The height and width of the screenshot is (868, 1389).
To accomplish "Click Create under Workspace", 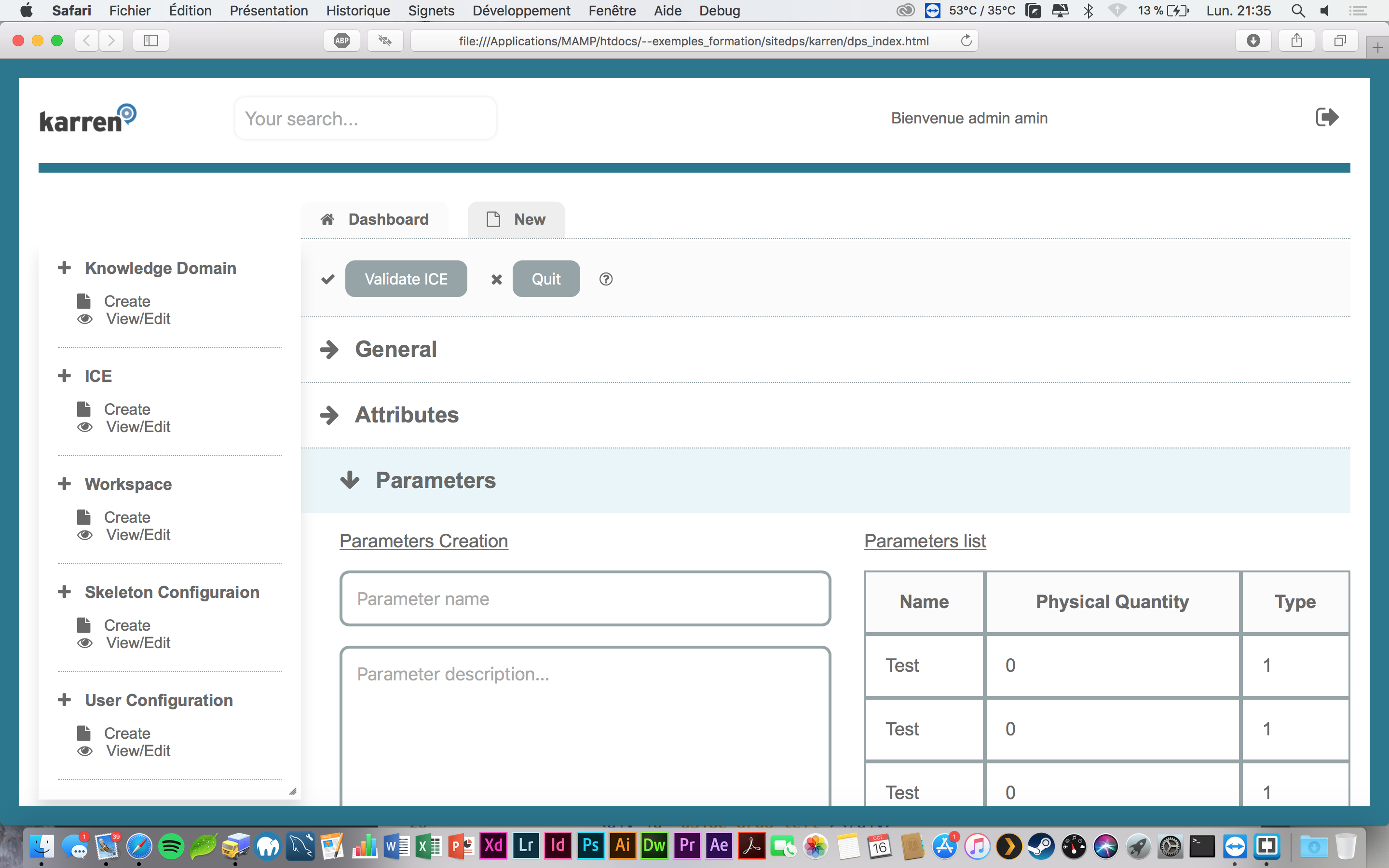I will tap(127, 517).
